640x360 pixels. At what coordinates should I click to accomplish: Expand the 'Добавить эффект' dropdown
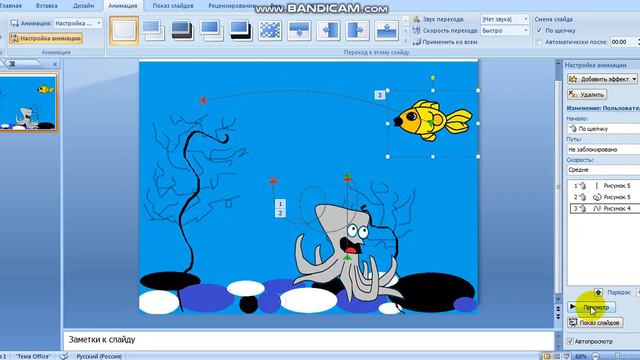click(x=634, y=79)
